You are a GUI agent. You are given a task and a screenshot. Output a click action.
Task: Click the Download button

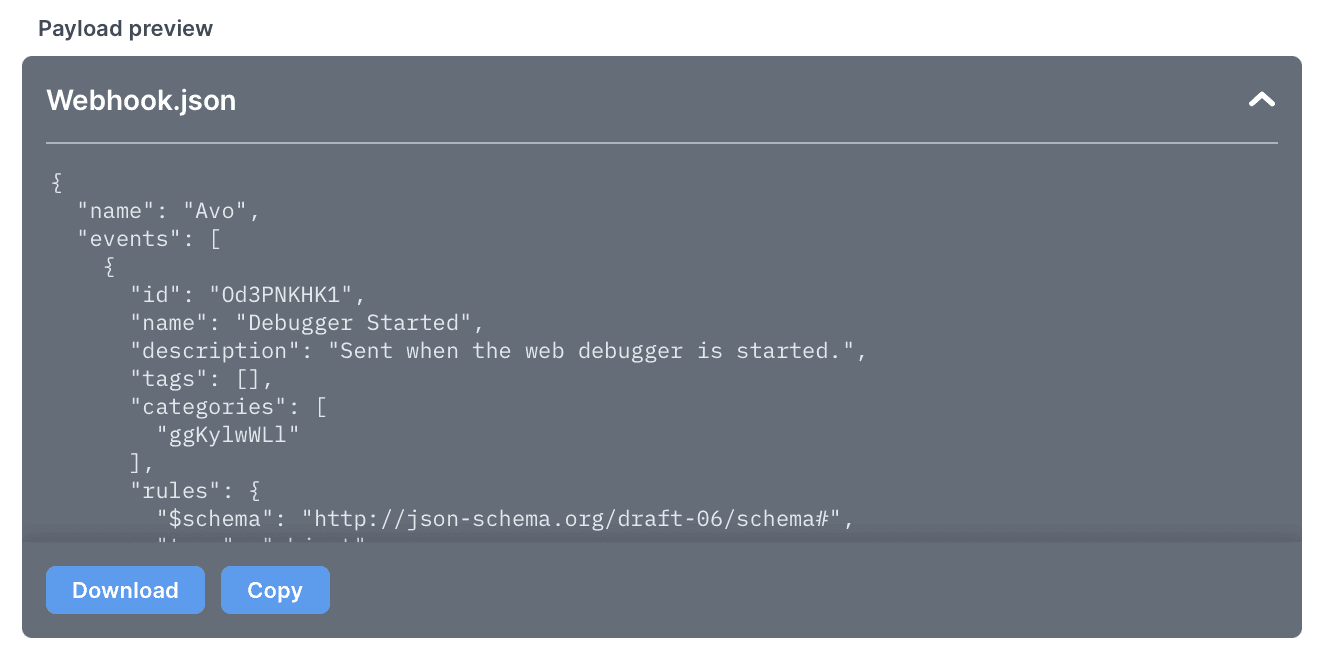pos(125,590)
